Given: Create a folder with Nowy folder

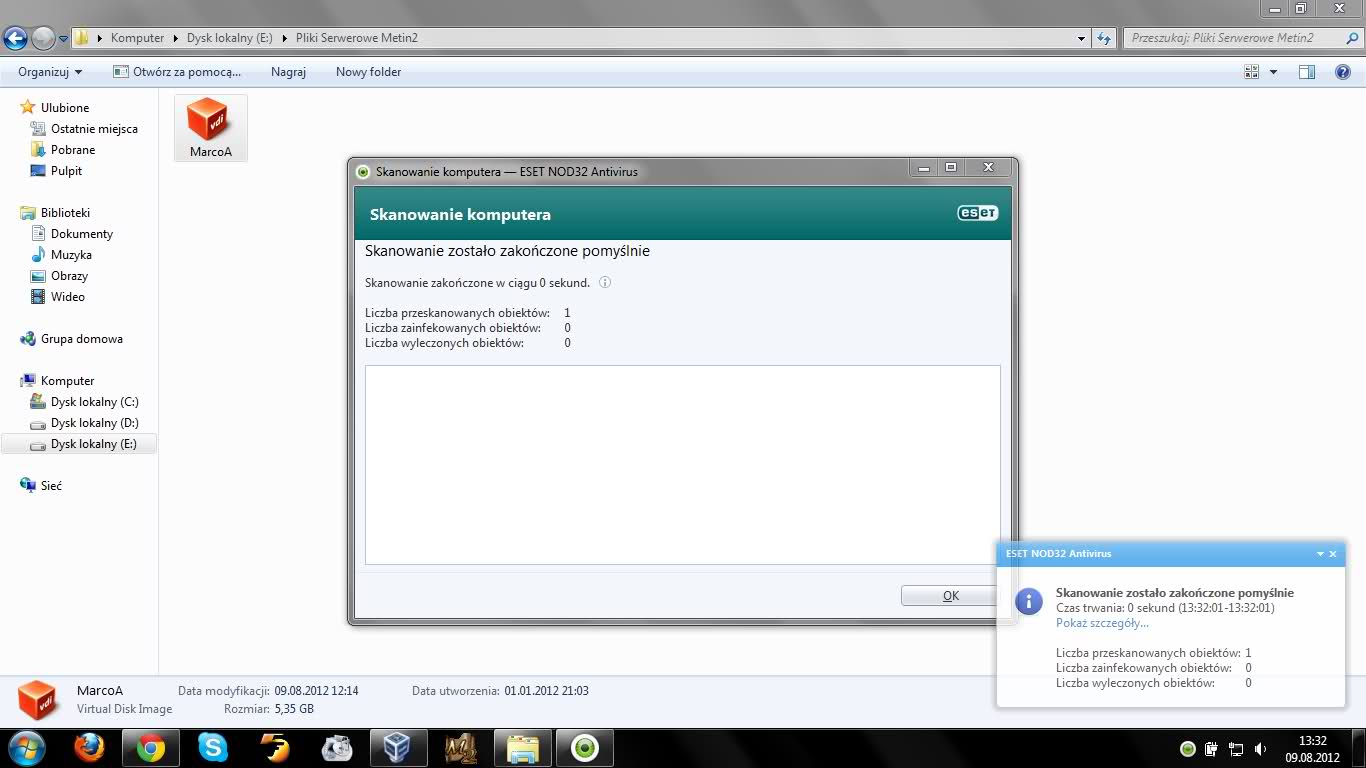Looking at the screenshot, I should [368, 72].
